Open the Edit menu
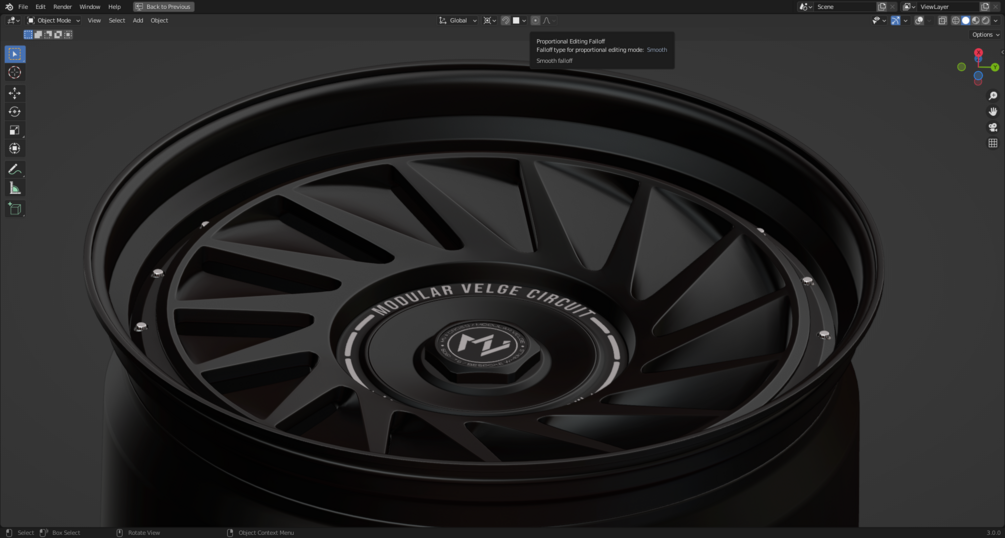The height and width of the screenshot is (538, 1005). (40, 6)
